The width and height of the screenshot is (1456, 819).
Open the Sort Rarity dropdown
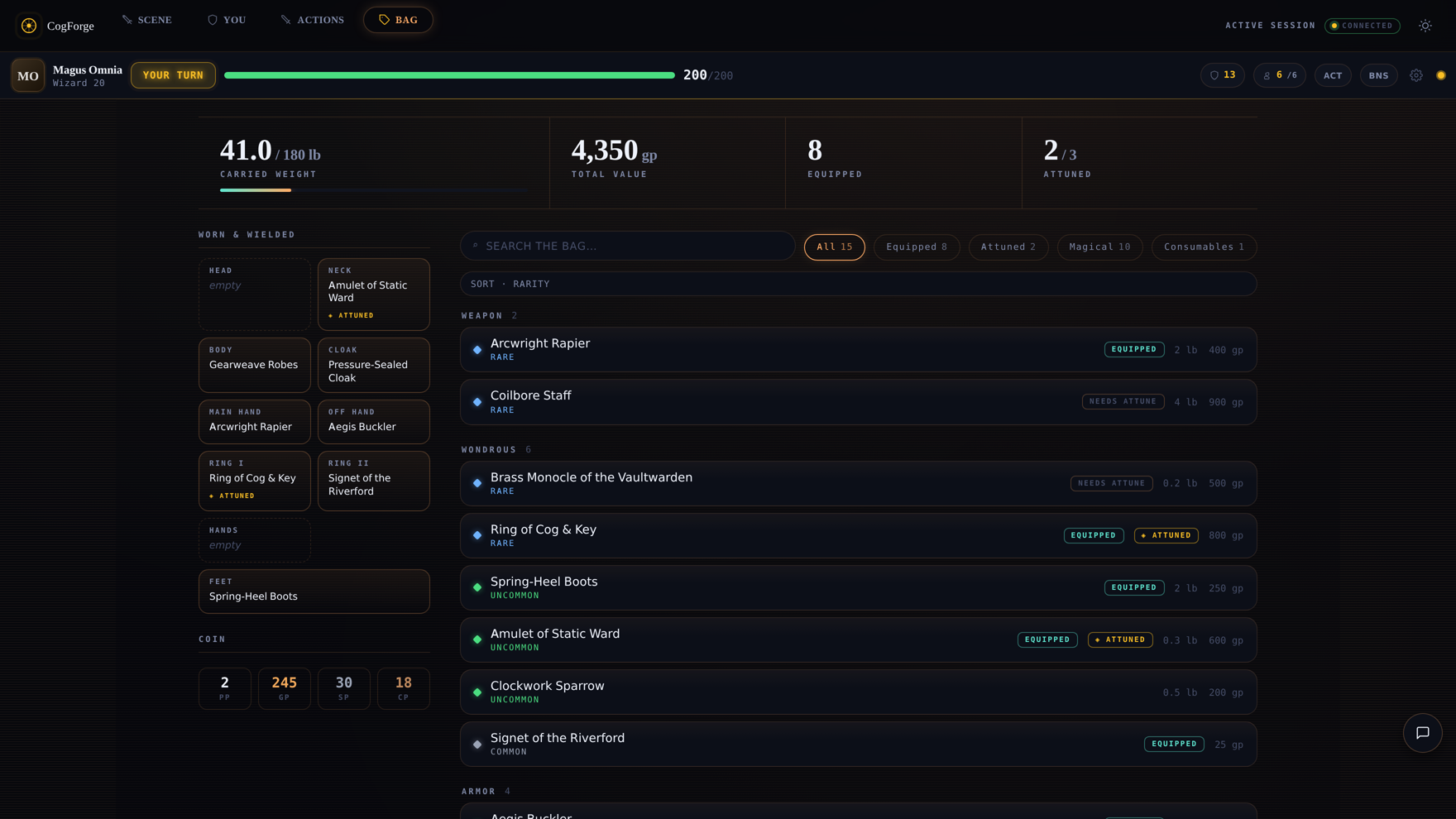pyautogui.click(x=859, y=284)
